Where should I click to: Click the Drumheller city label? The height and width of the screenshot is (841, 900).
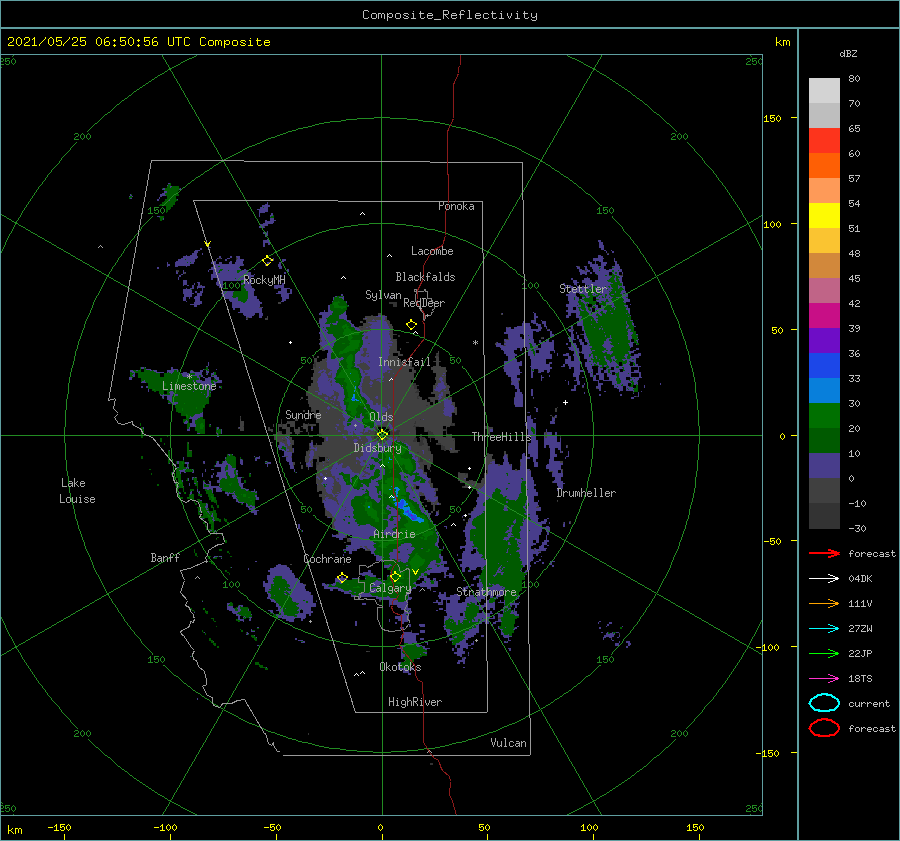(x=586, y=493)
